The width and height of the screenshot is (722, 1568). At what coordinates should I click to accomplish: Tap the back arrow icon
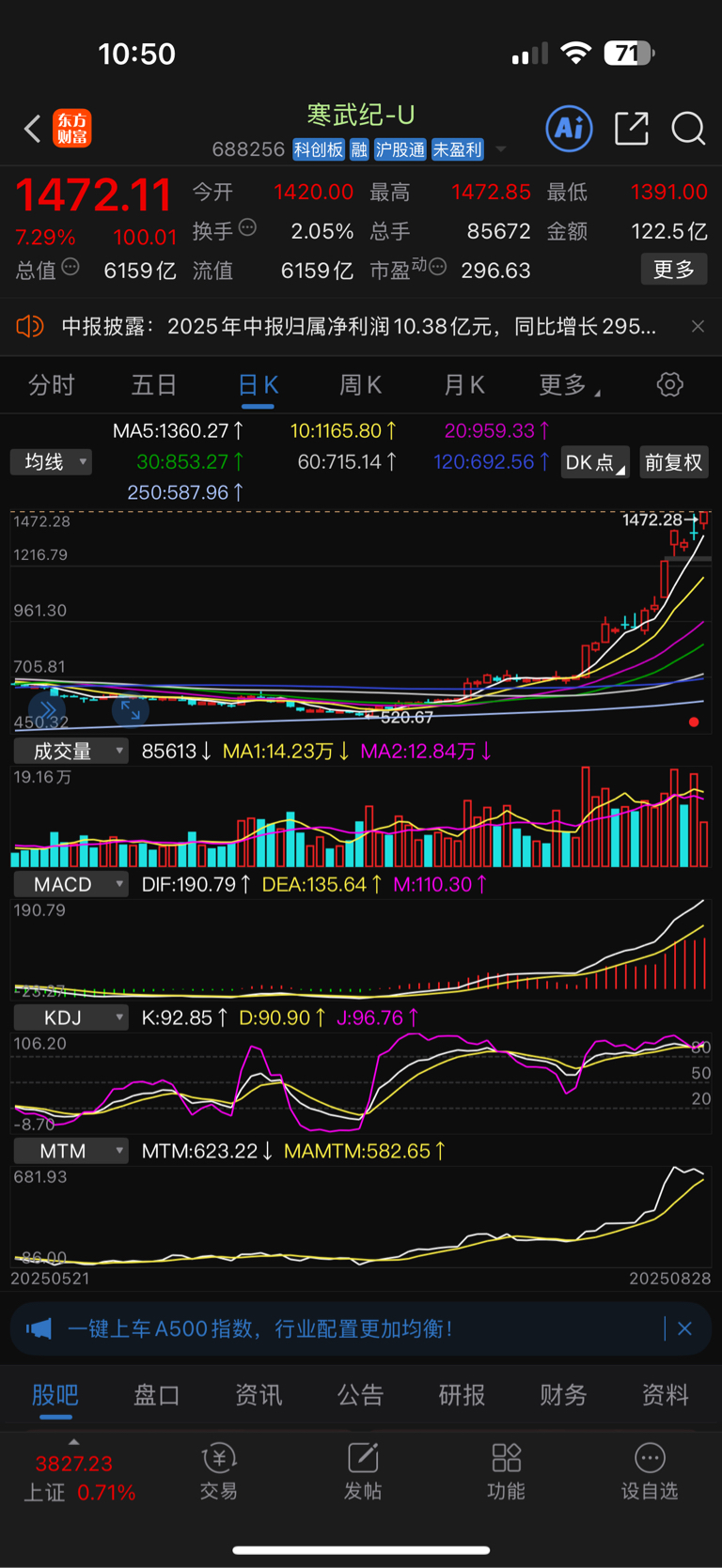pyautogui.click(x=32, y=129)
